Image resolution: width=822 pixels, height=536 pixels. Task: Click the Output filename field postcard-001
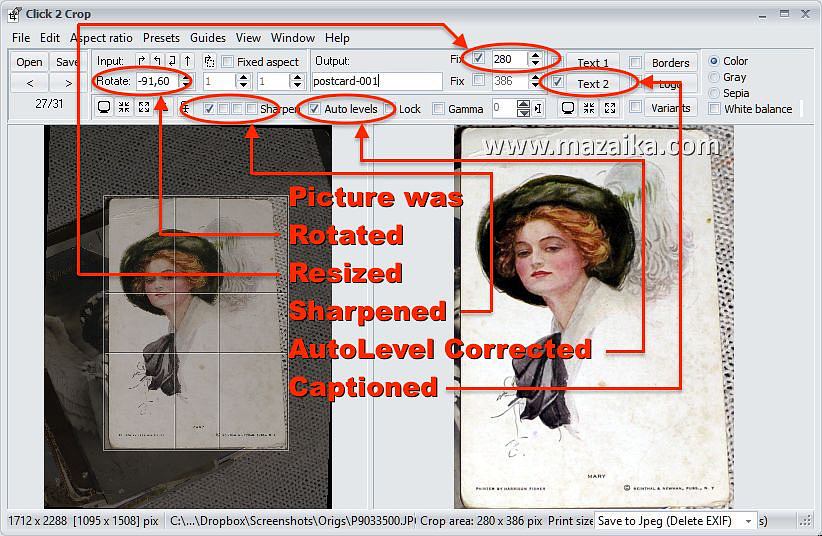click(x=376, y=81)
